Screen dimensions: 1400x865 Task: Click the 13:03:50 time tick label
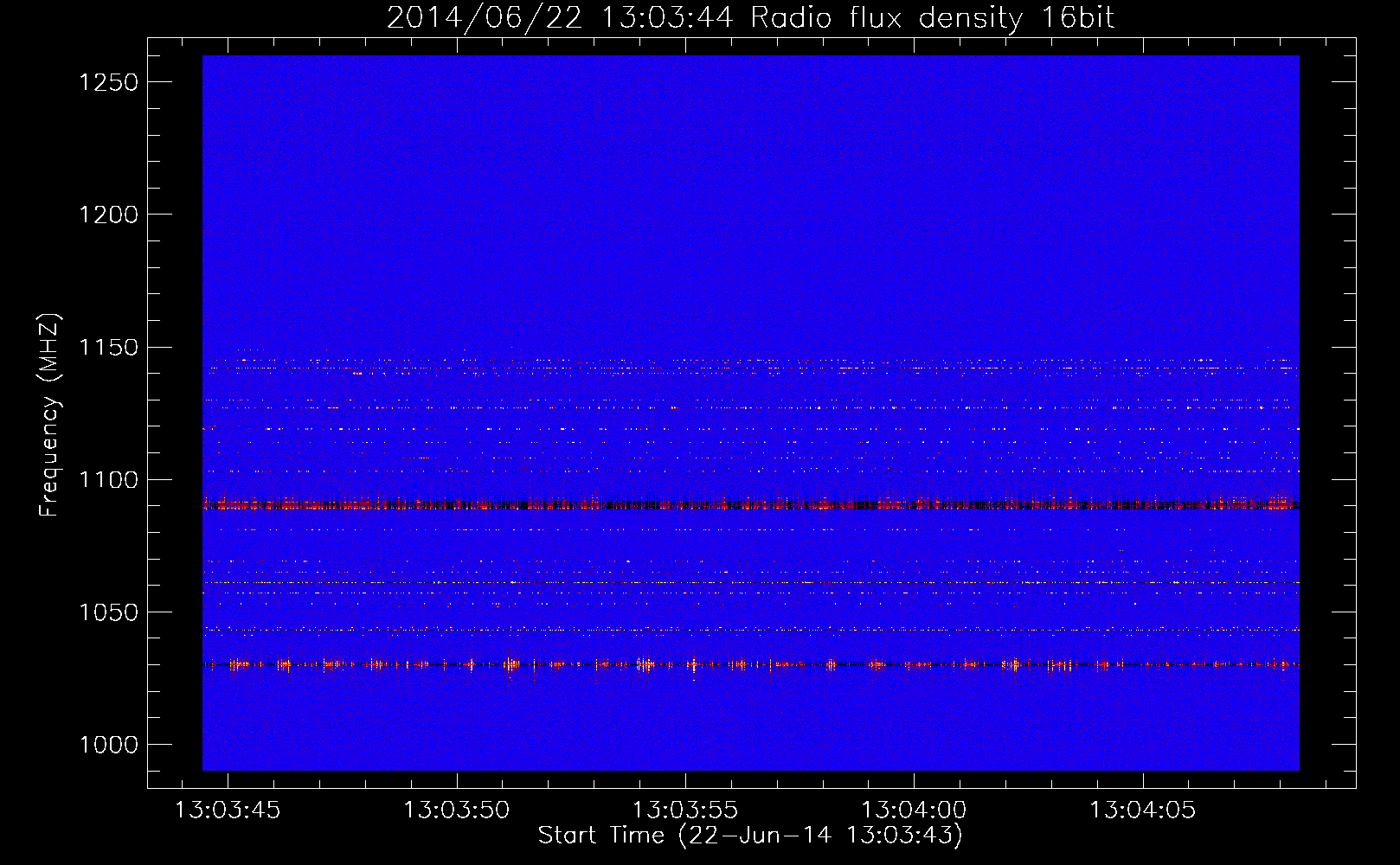click(457, 811)
